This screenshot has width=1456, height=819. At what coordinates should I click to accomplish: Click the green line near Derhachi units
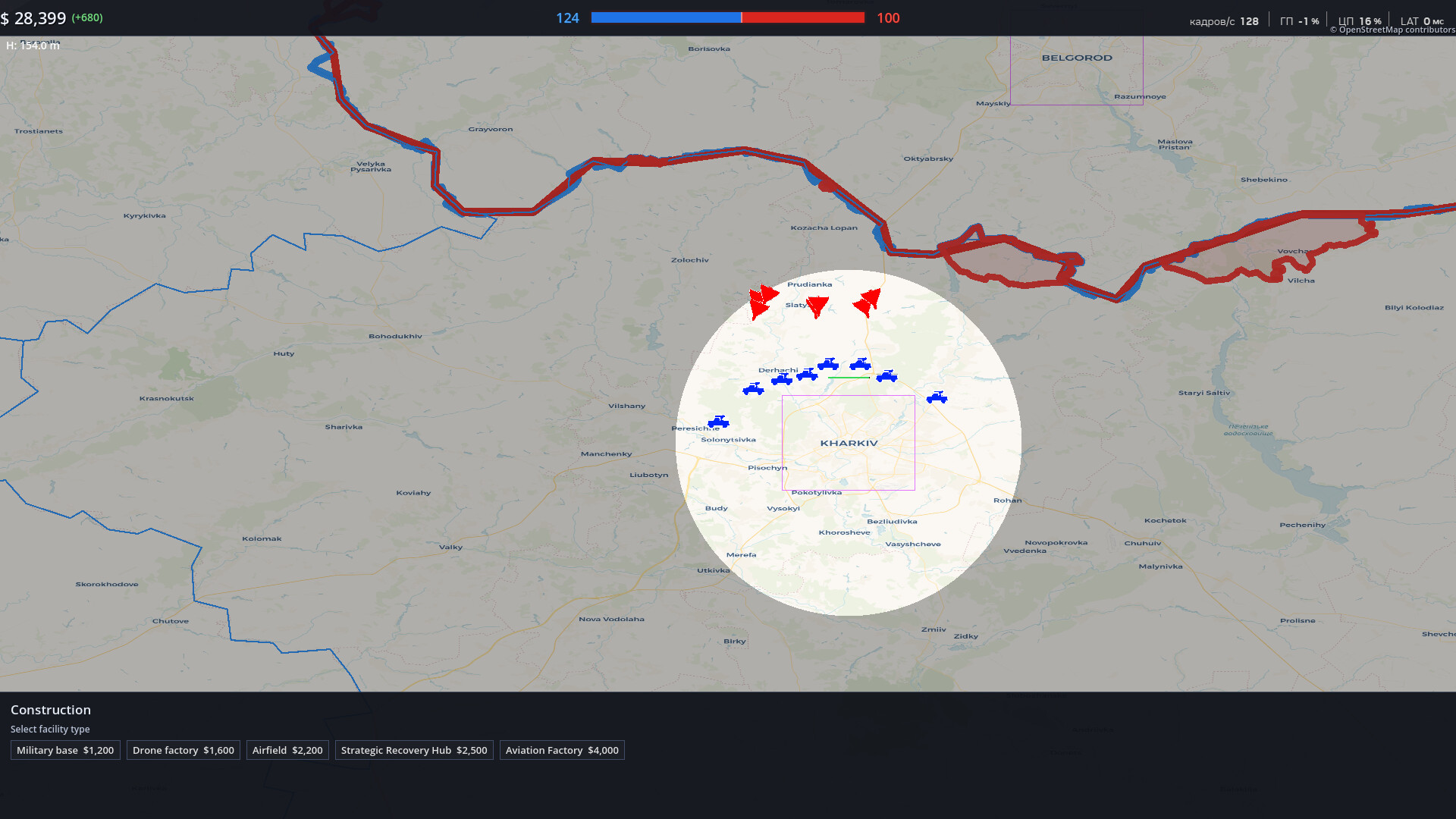[x=849, y=377]
